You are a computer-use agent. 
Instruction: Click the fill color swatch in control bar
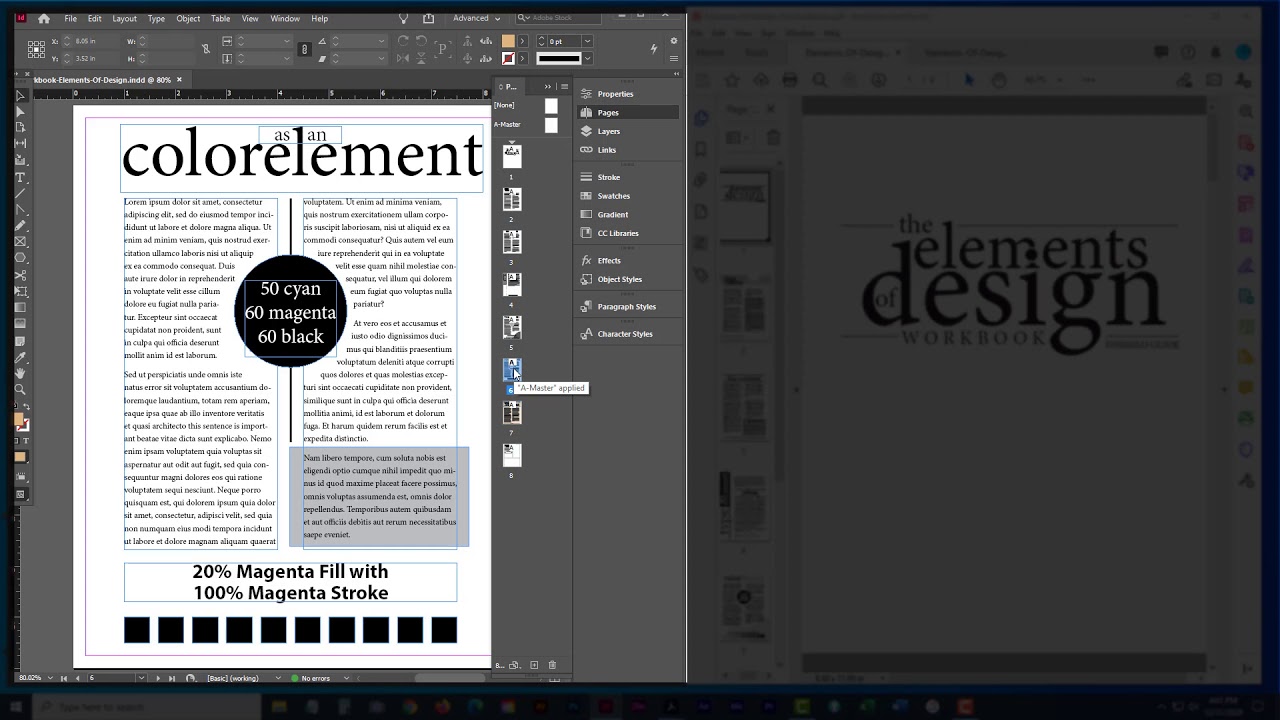click(508, 41)
